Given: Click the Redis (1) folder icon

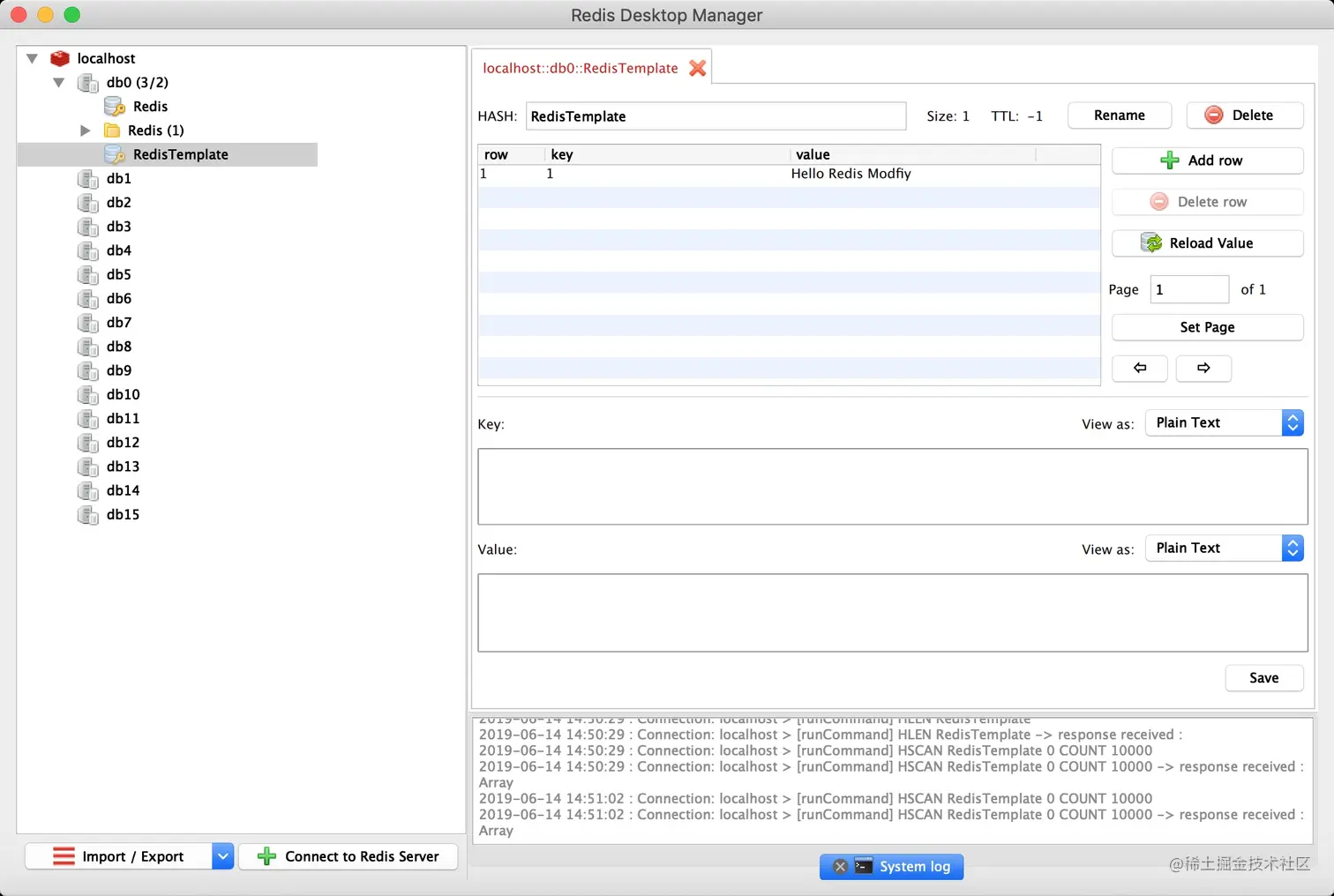Looking at the screenshot, I should pyautogui.click(x=112, y=131).
